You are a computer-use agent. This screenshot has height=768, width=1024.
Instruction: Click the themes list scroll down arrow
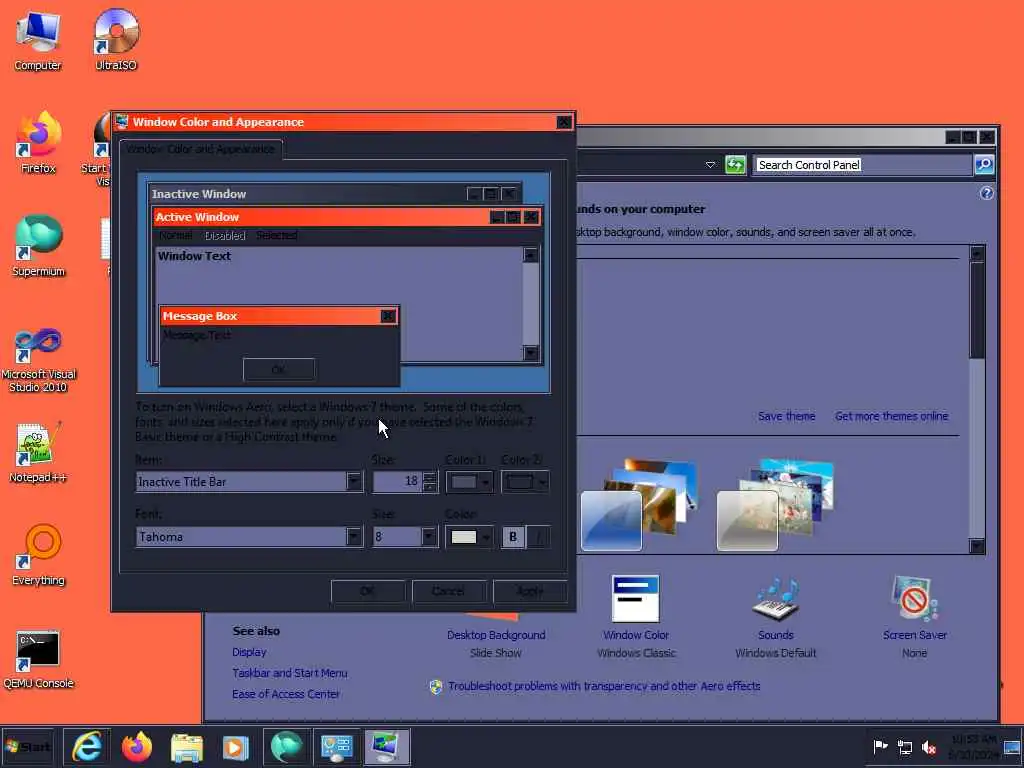click(x=977, y=545)
